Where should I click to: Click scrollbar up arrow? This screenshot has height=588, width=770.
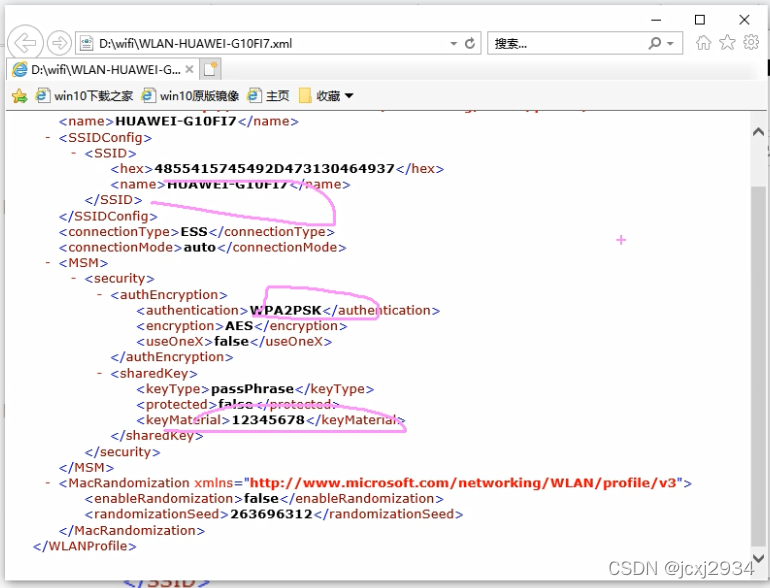(x=758, y=132)
